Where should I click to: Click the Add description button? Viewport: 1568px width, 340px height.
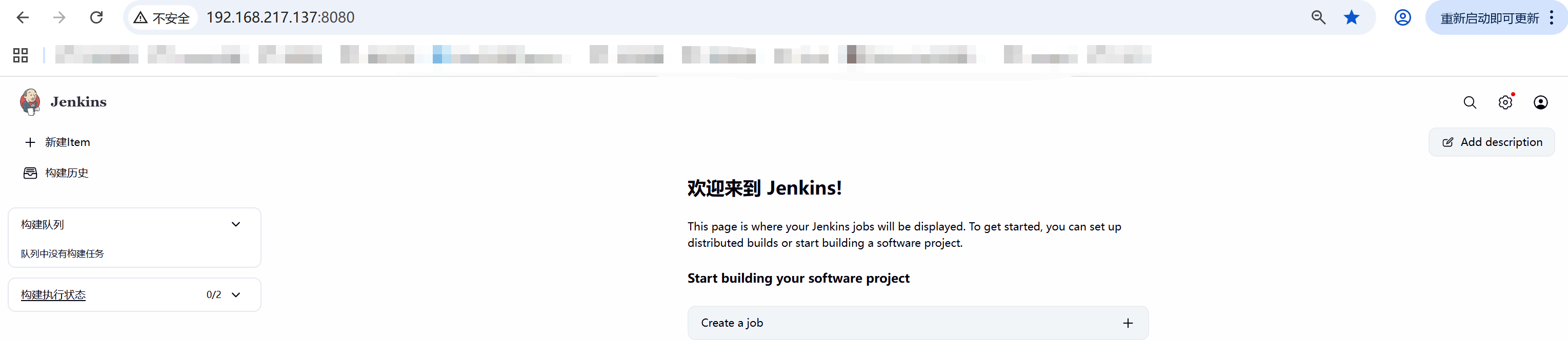[1491, 142]
